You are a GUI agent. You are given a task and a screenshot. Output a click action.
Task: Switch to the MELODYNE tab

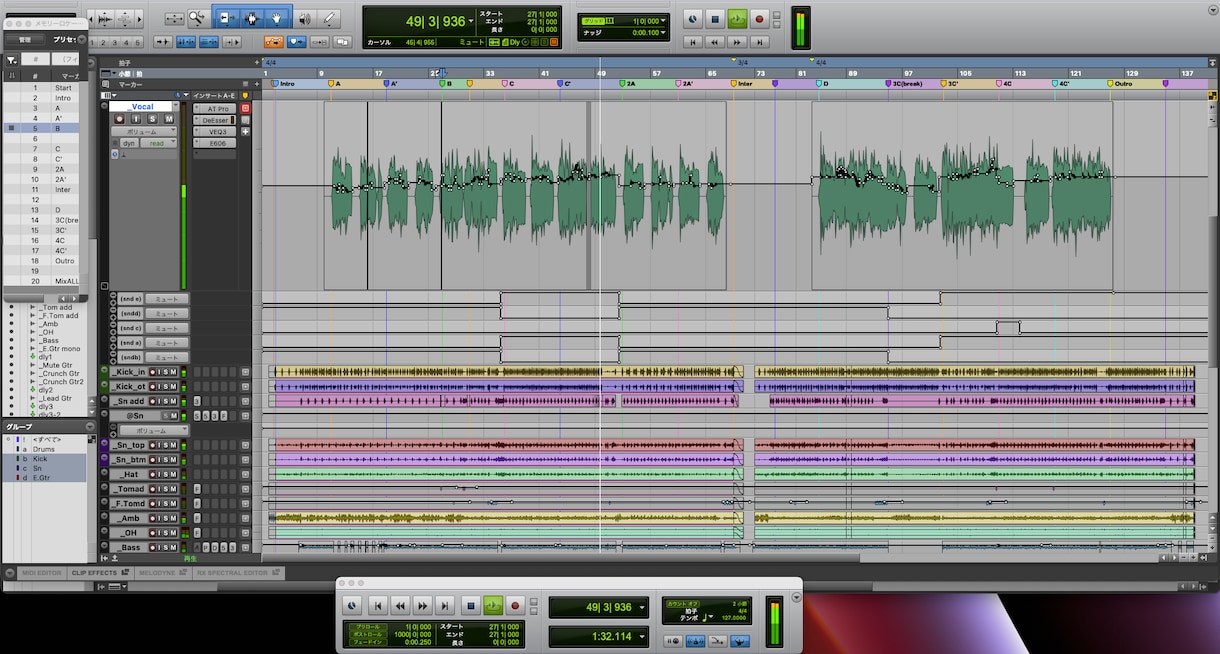click(161, 573)
